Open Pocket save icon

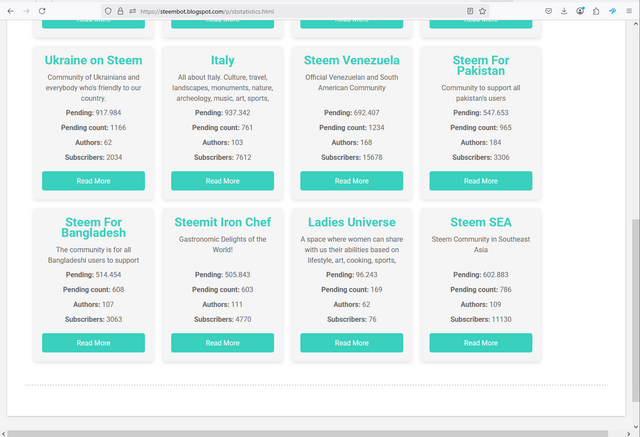tap(549, 11)
